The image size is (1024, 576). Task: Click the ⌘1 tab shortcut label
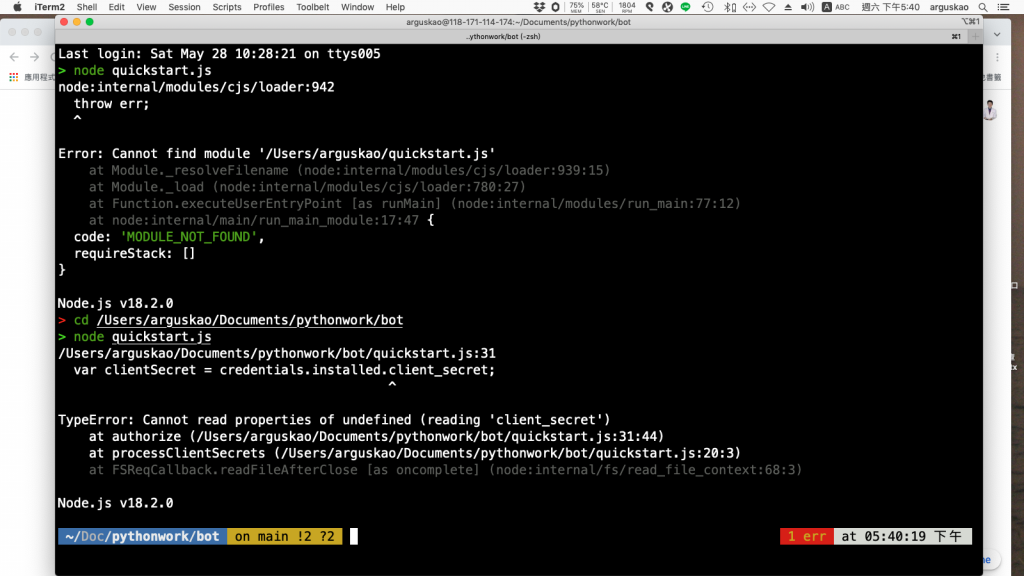click(956, 37)
